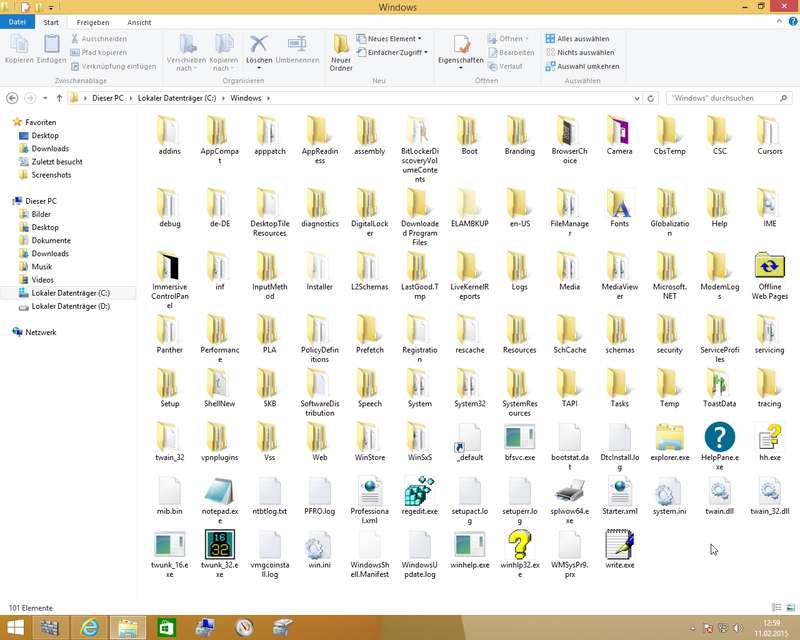The height and width of the screenshot is (640, 800).
Task: Expand the Dieser PC breadcrumb chevron
Action: point(130,98)
